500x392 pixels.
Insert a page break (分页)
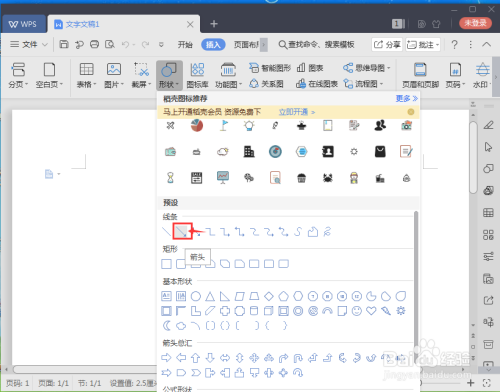coord(18,75)
